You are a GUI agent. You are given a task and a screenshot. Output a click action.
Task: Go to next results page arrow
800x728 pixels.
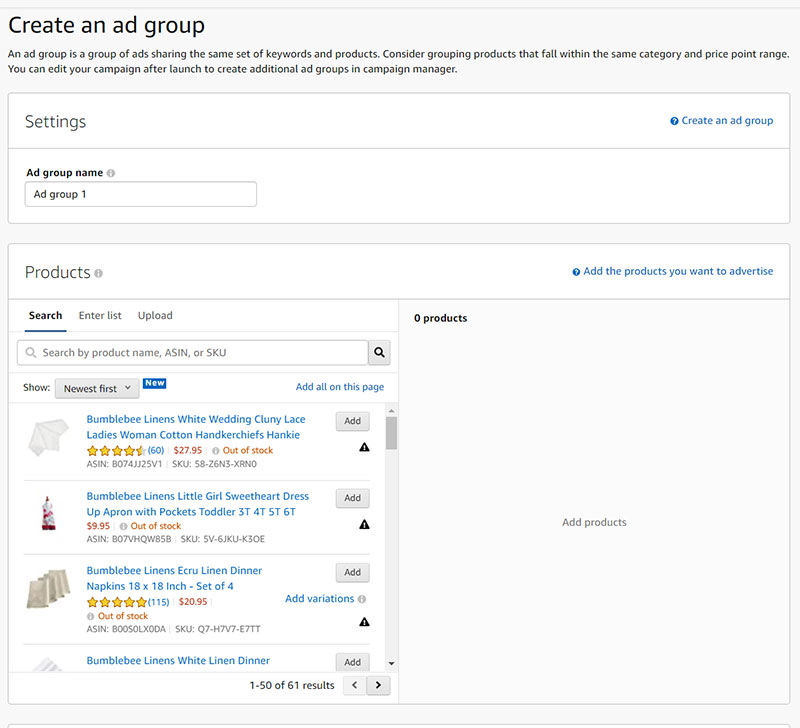[x=378, y=685]
